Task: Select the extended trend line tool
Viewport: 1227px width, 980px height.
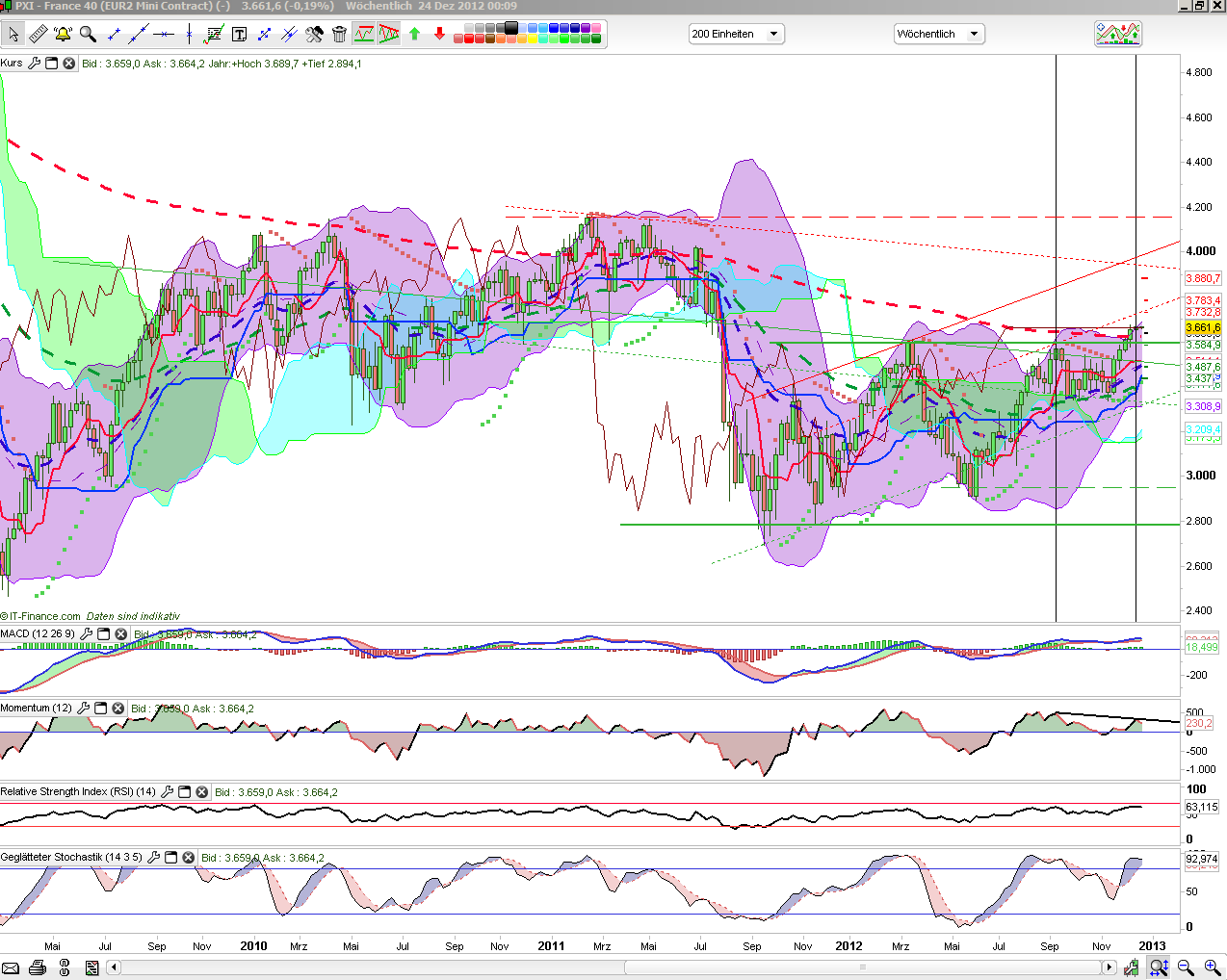Action: click(x=139, y=35)
